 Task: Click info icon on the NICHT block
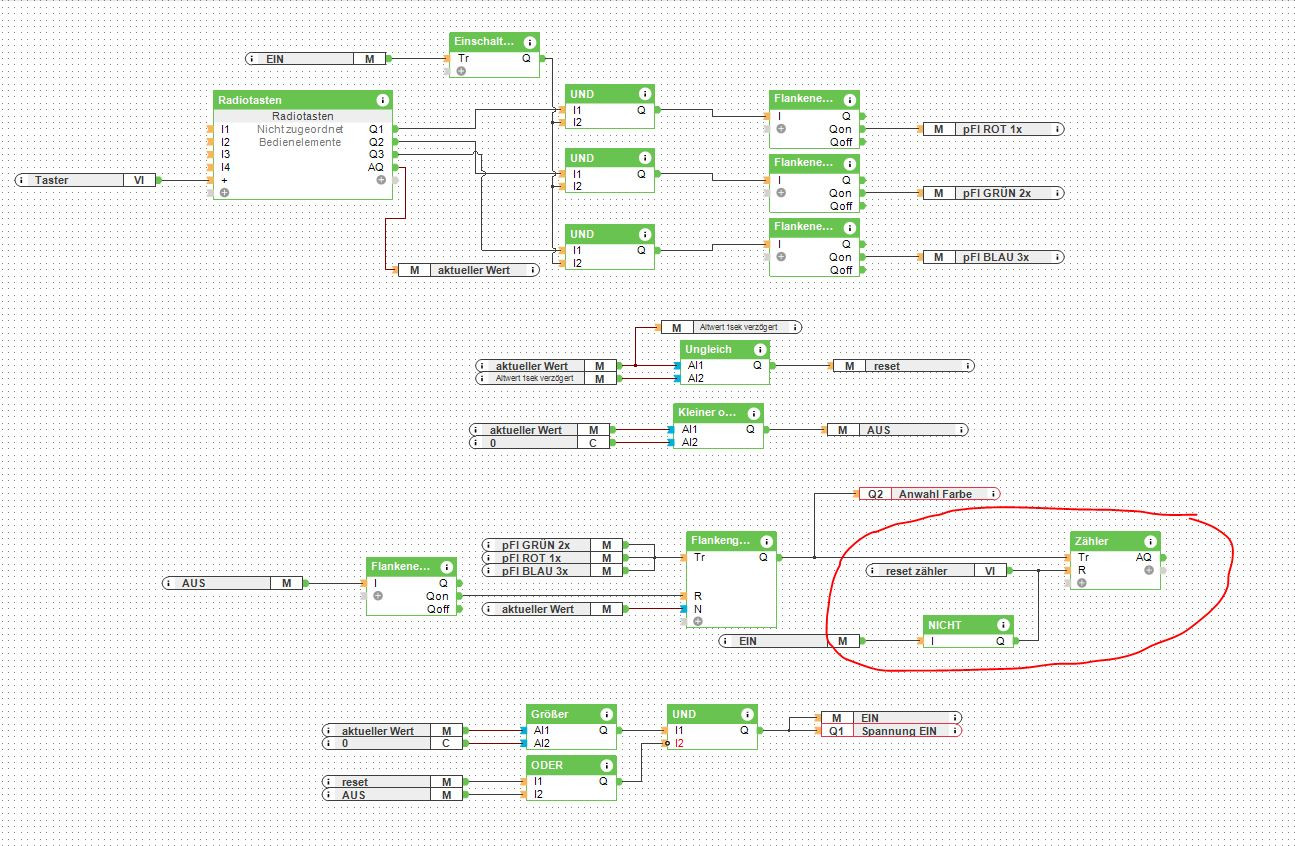coord(1003,626)
